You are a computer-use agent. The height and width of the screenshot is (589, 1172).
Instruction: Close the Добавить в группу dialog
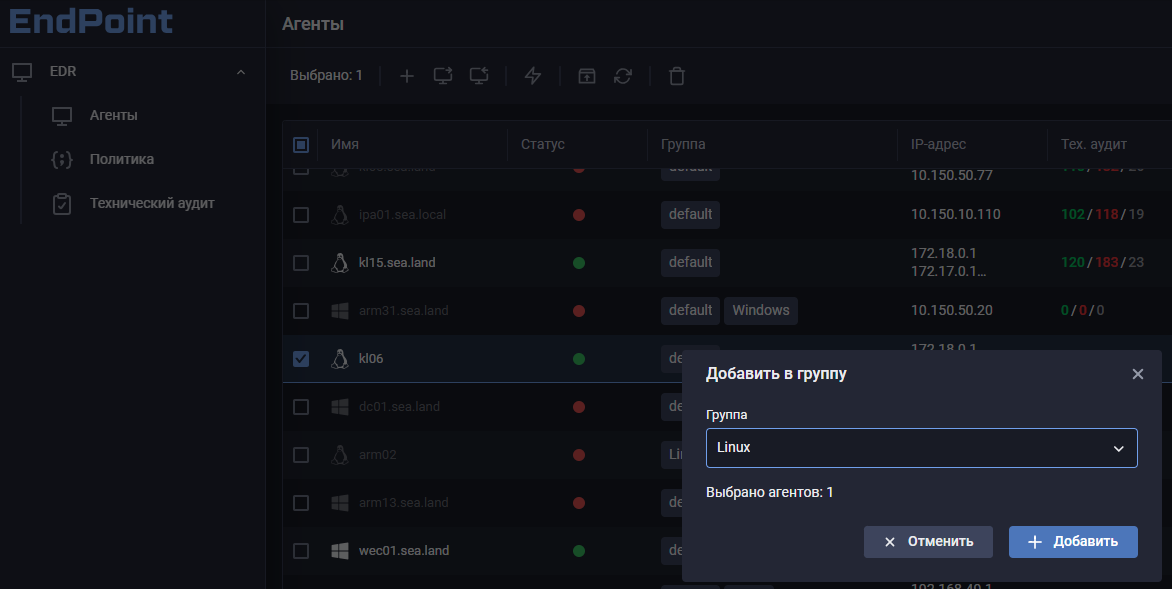click(x=1137, y=374)
